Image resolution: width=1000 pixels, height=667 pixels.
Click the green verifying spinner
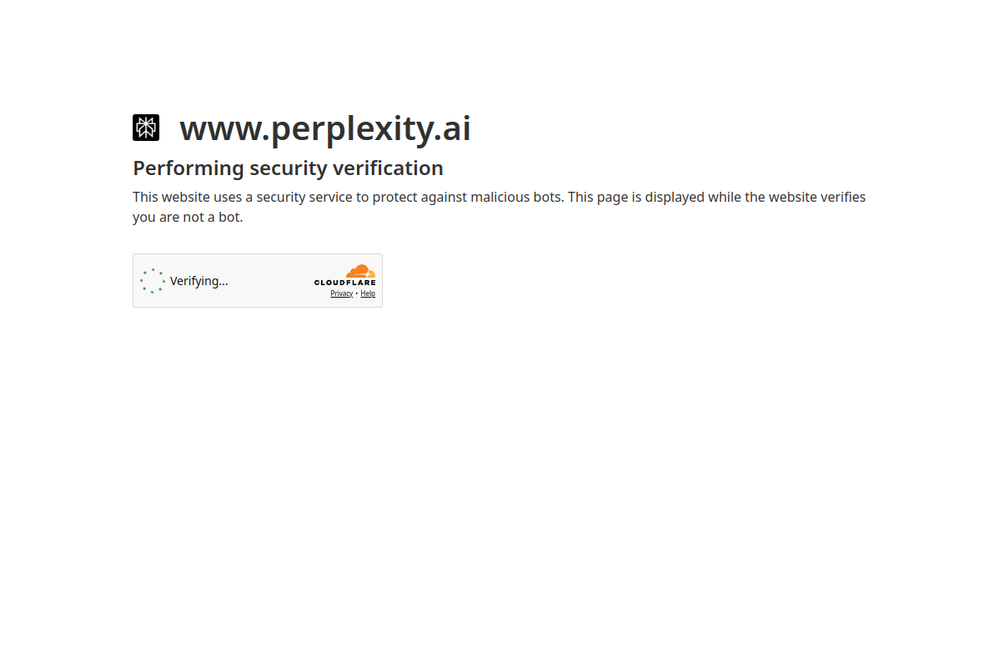(x=152, y=281)
